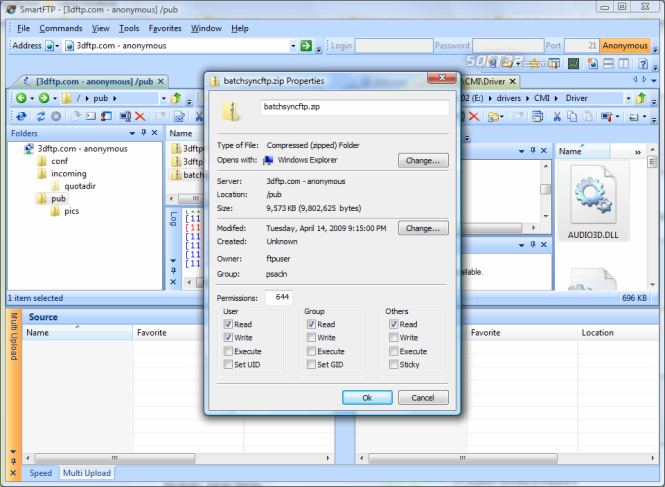The width and height of the screenshot is (665, 487).
Task: Close the Folders panel with its X
Action: click(x=154, y=133)
